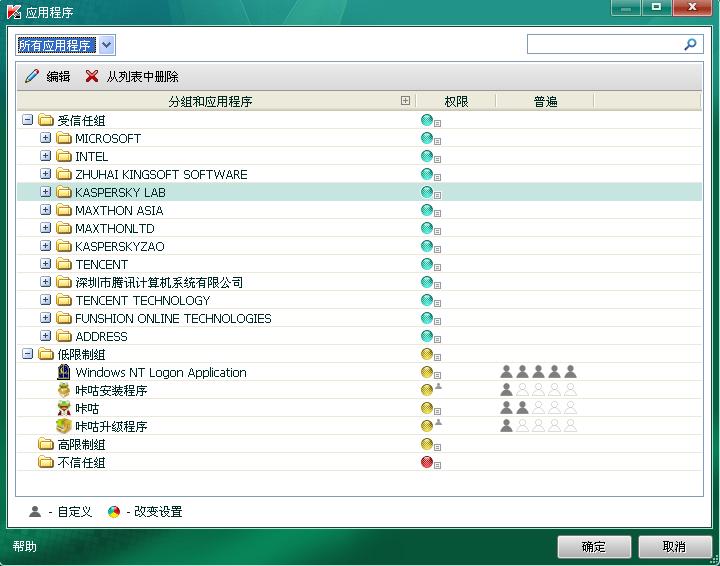Click yellow rights icon for 咔咕升级程序
This screenshot has height=566, width=720.
(x=427, y=426)
